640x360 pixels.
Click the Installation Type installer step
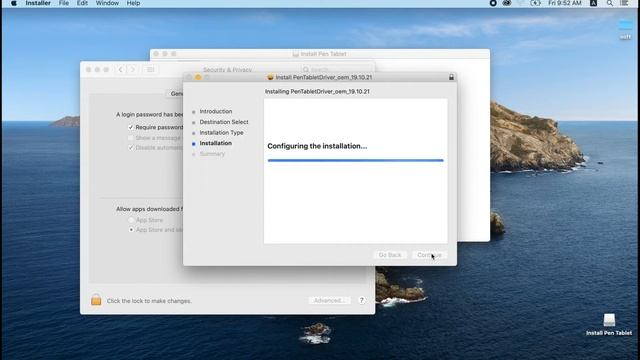222,133
